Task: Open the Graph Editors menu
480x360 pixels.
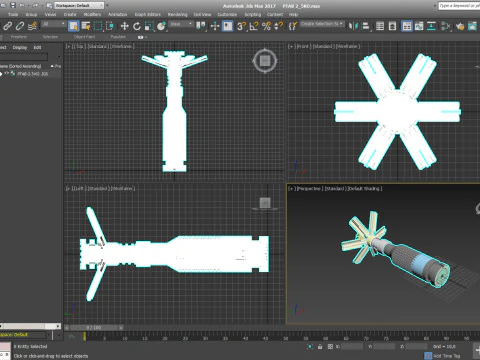Action: coord(148,15)
